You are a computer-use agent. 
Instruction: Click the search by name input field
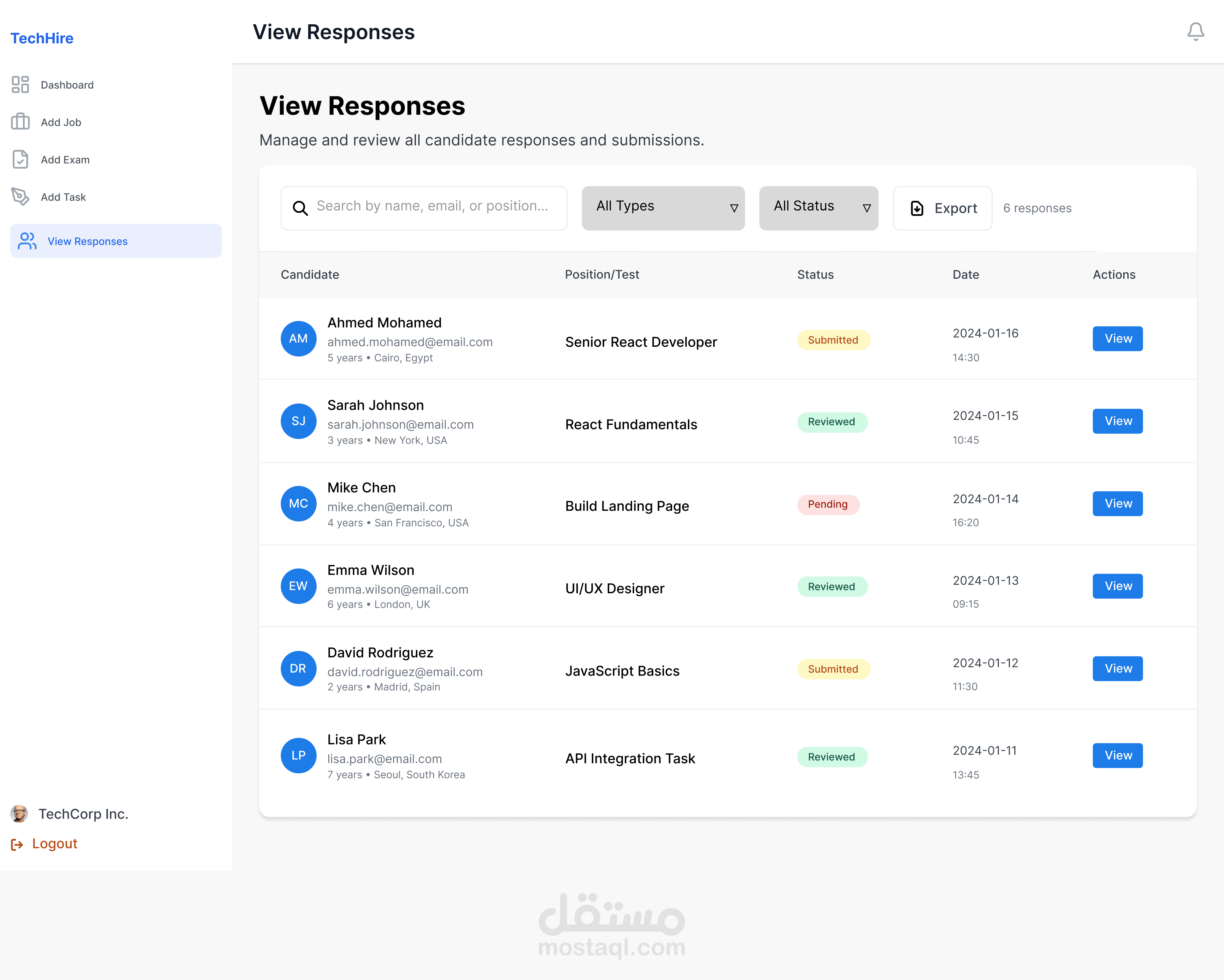coord(432,206)
